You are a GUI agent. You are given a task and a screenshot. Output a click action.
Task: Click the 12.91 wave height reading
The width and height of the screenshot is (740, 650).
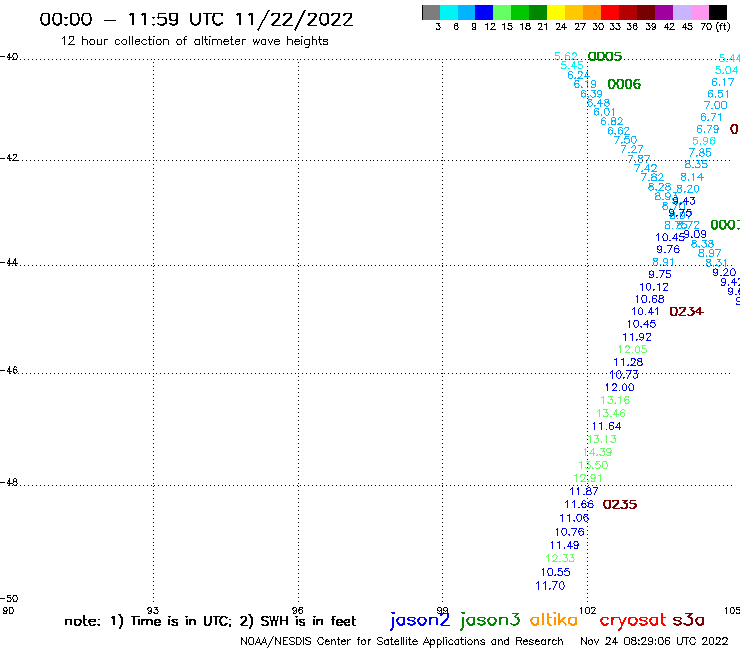click(588, 478)
